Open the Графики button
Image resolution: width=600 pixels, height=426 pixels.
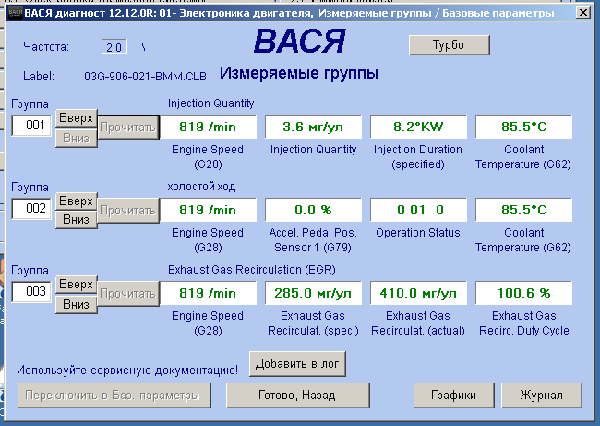pyautogui.click(x=454, y=395)
